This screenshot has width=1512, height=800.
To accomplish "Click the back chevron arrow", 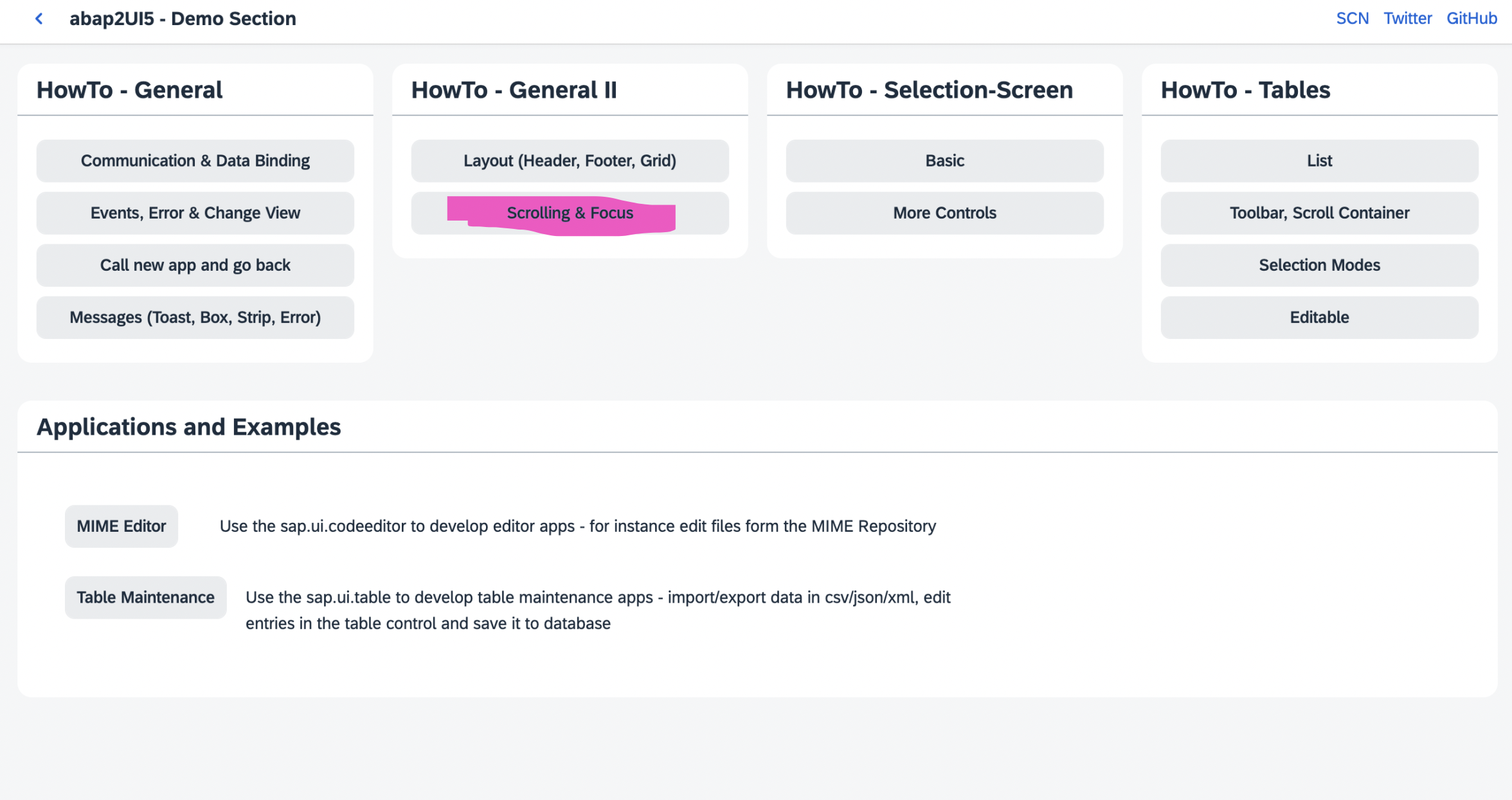I will [x=39, y=19].
